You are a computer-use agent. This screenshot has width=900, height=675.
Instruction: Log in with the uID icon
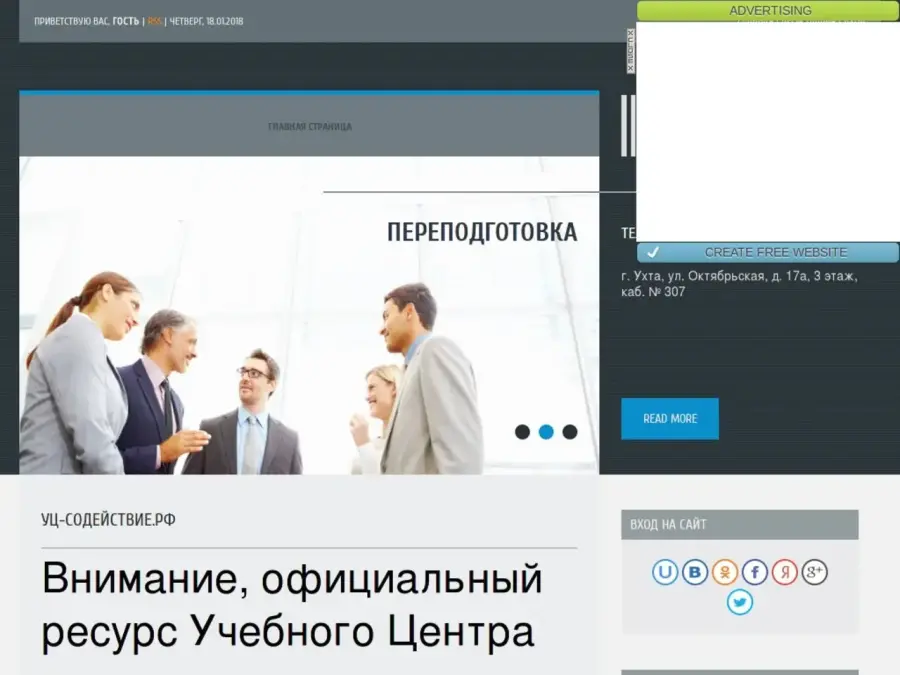(x=665, y=572)
